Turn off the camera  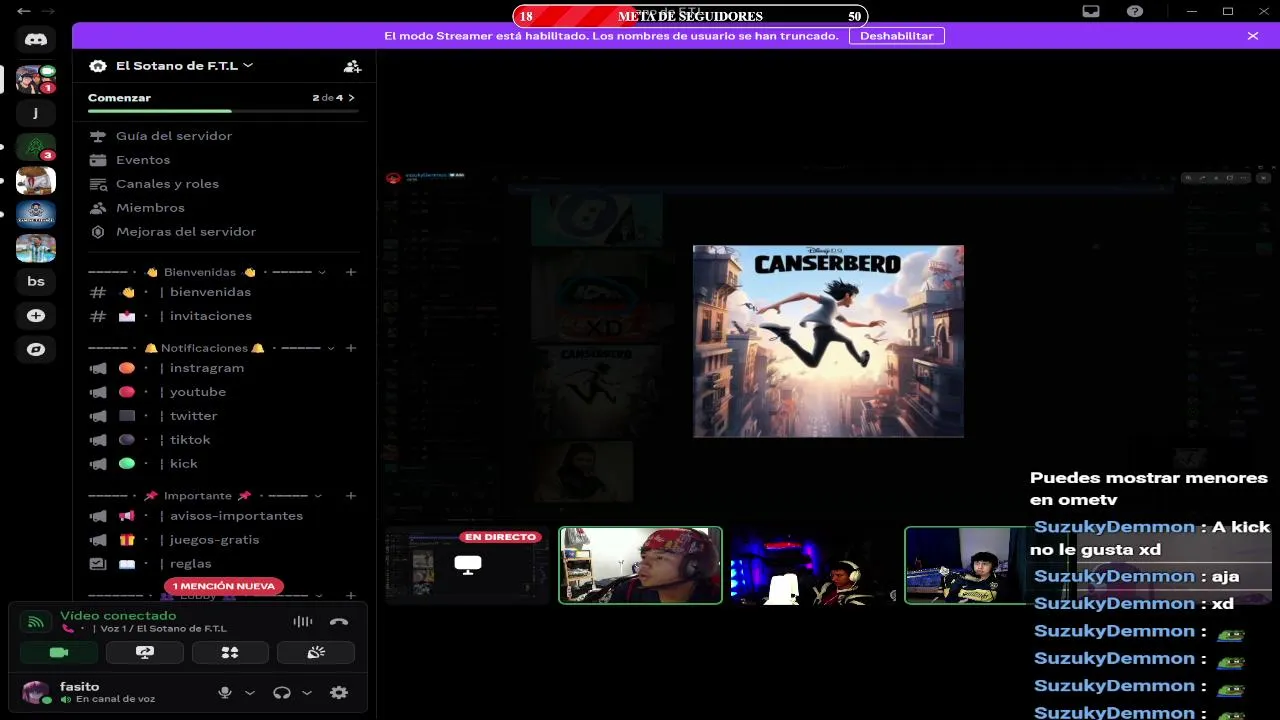(x=59, y=653)
